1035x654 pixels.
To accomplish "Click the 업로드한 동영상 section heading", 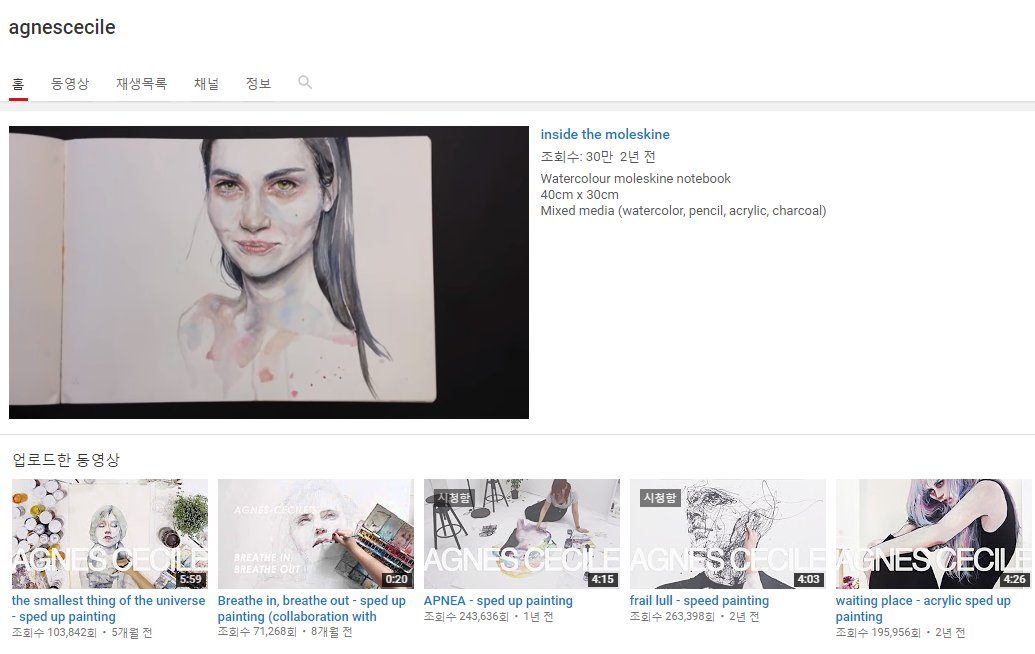I will coord(66,460).
